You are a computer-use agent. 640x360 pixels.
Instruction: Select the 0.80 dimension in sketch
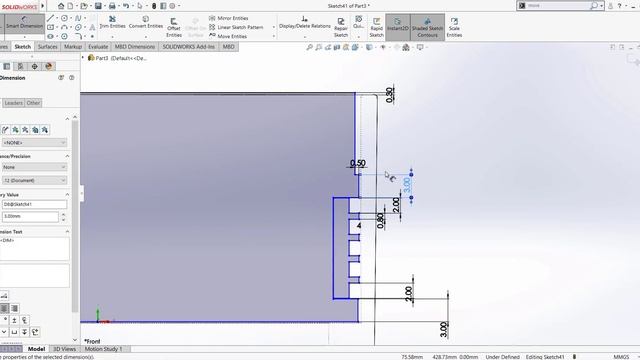click(x=380, y=221)
